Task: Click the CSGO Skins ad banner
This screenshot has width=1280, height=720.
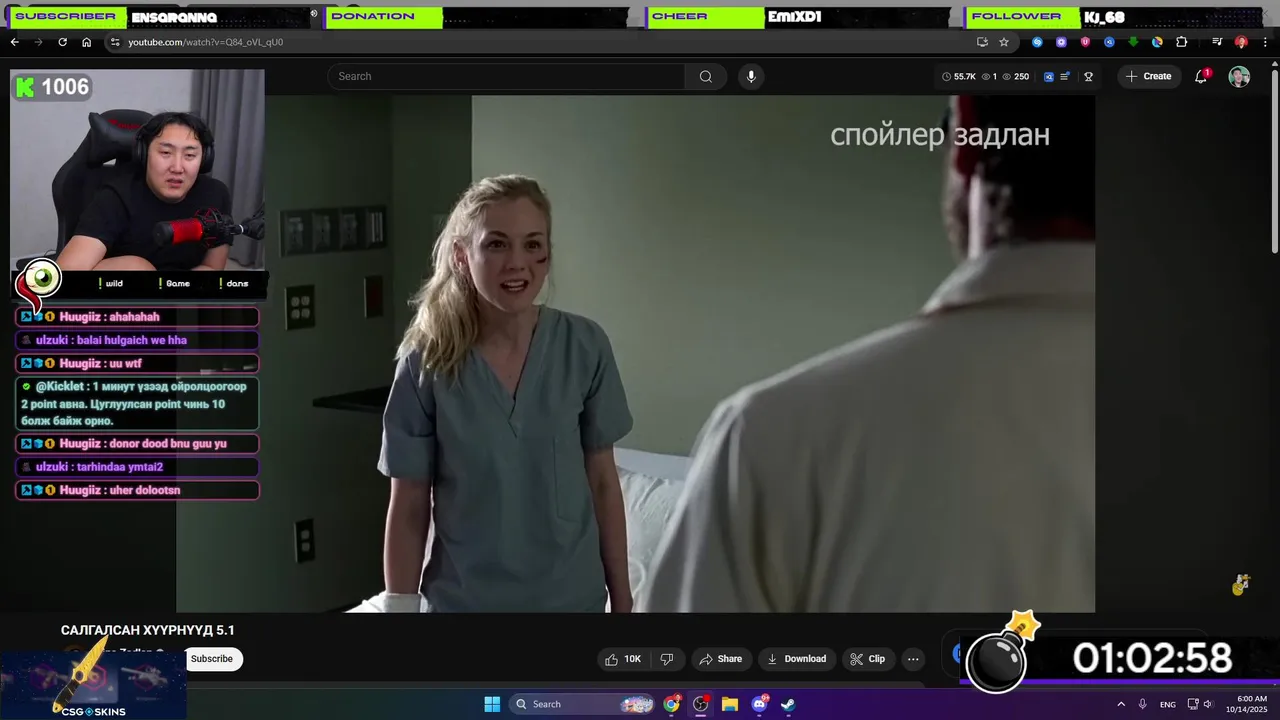Action: [93, 684]
